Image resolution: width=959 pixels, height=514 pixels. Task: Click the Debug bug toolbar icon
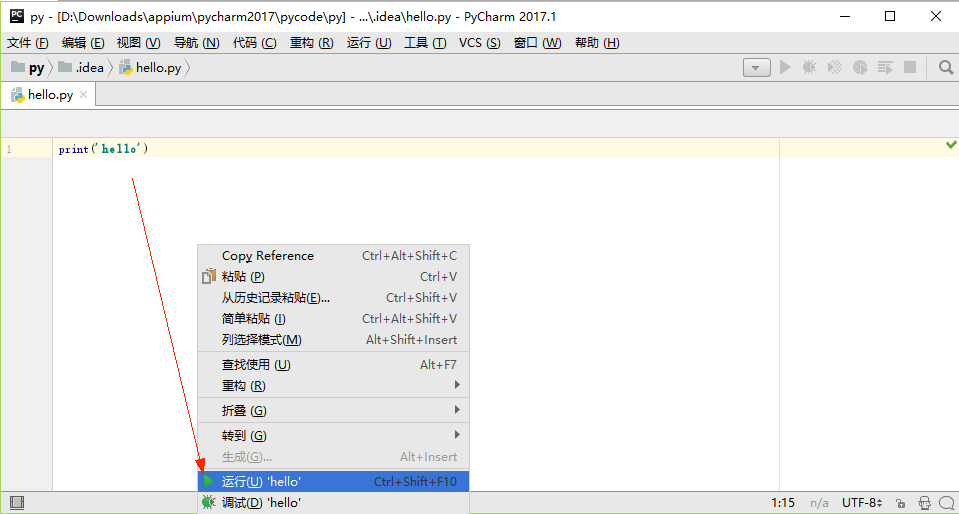click(x=810, y=67)
